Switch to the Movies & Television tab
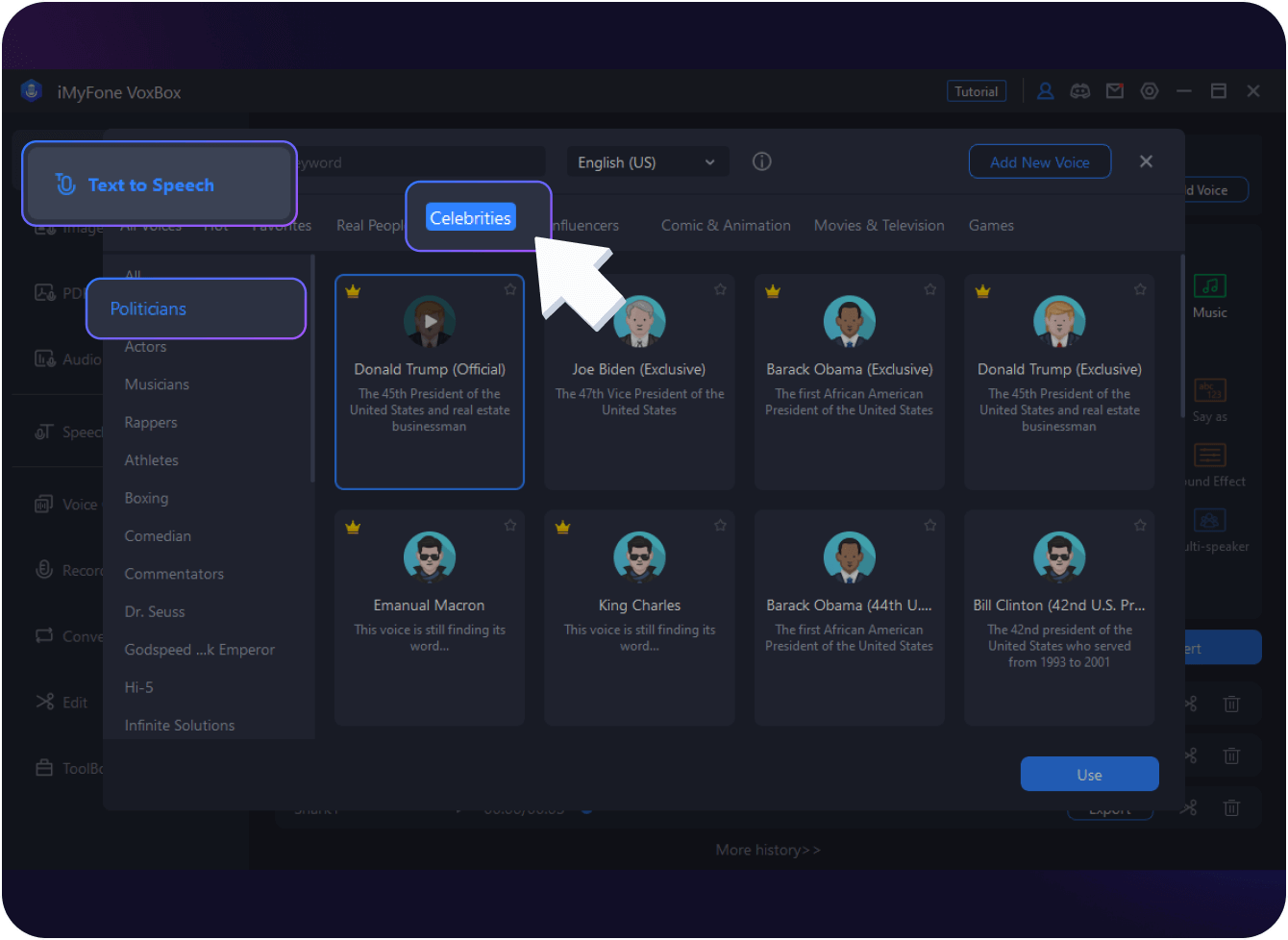 click(879, 226)
